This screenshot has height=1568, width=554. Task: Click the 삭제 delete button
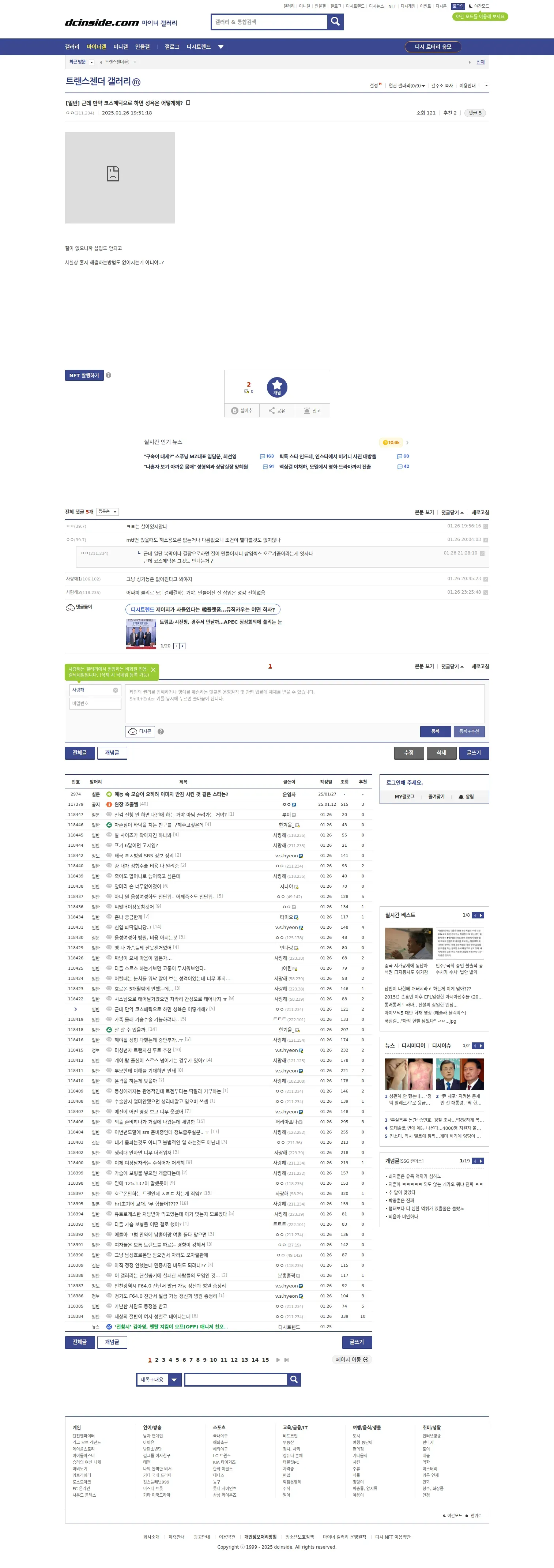tap(441, 753)
